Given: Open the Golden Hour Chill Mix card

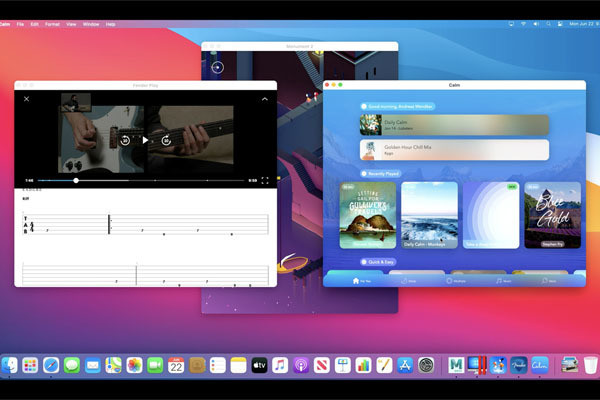Looking at the screenshot, I should 454,149.
